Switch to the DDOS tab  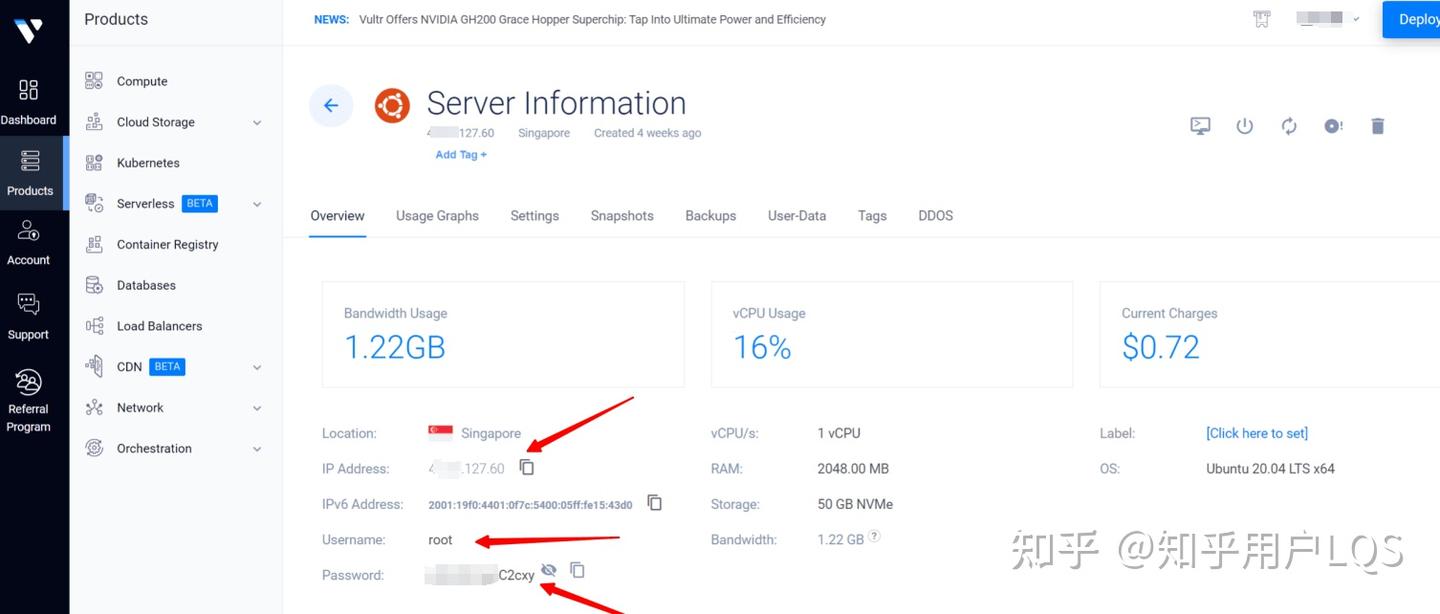tap(936, 216)
